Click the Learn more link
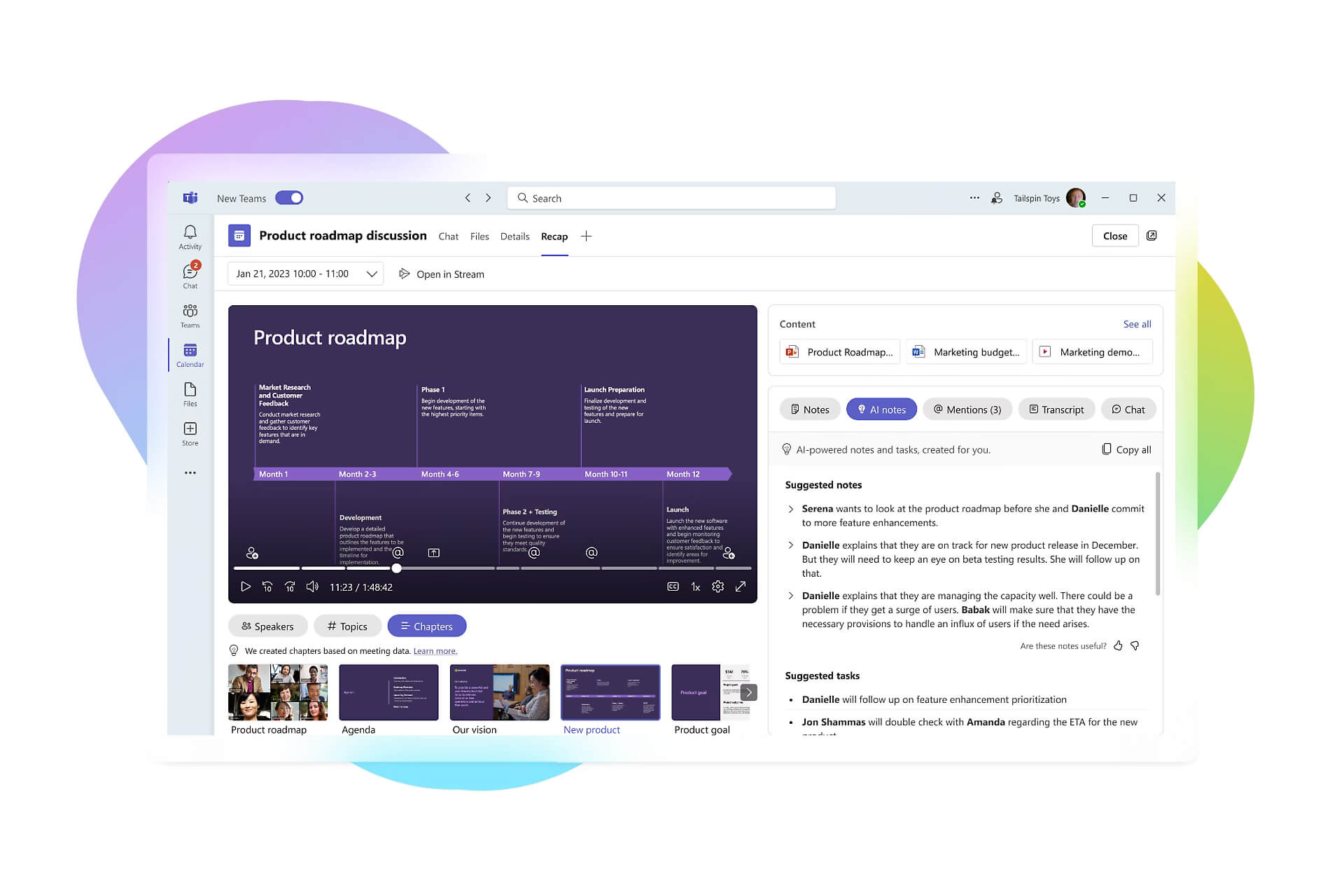 click(x=435, y=651)
